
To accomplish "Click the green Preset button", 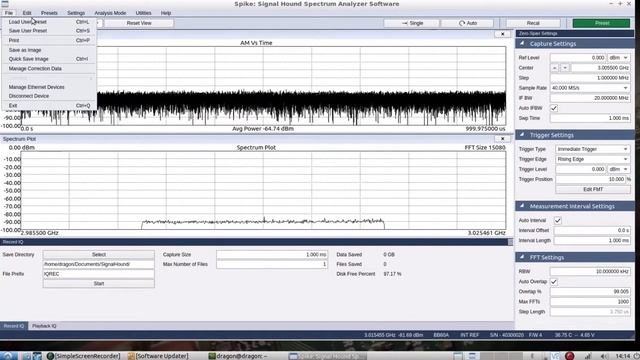I will tap(601, 23).
